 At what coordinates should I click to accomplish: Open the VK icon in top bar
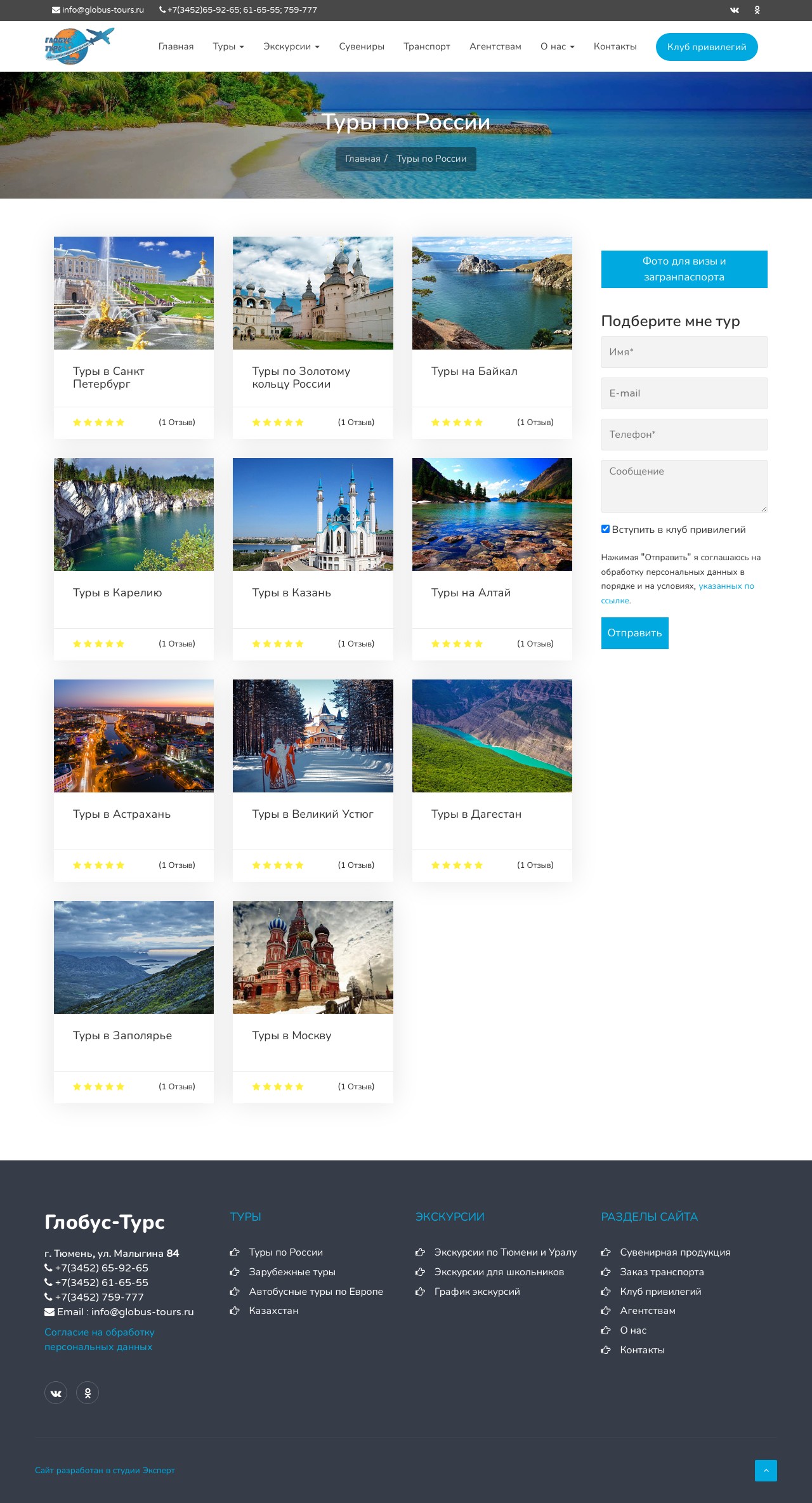click(x=735, y=10)
